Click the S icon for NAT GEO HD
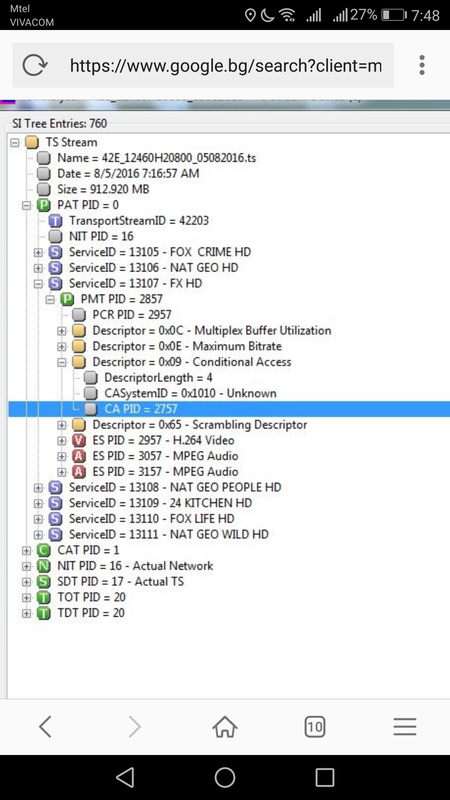The height and width of the screenshot is (800, 450). (x=55, y=268)
